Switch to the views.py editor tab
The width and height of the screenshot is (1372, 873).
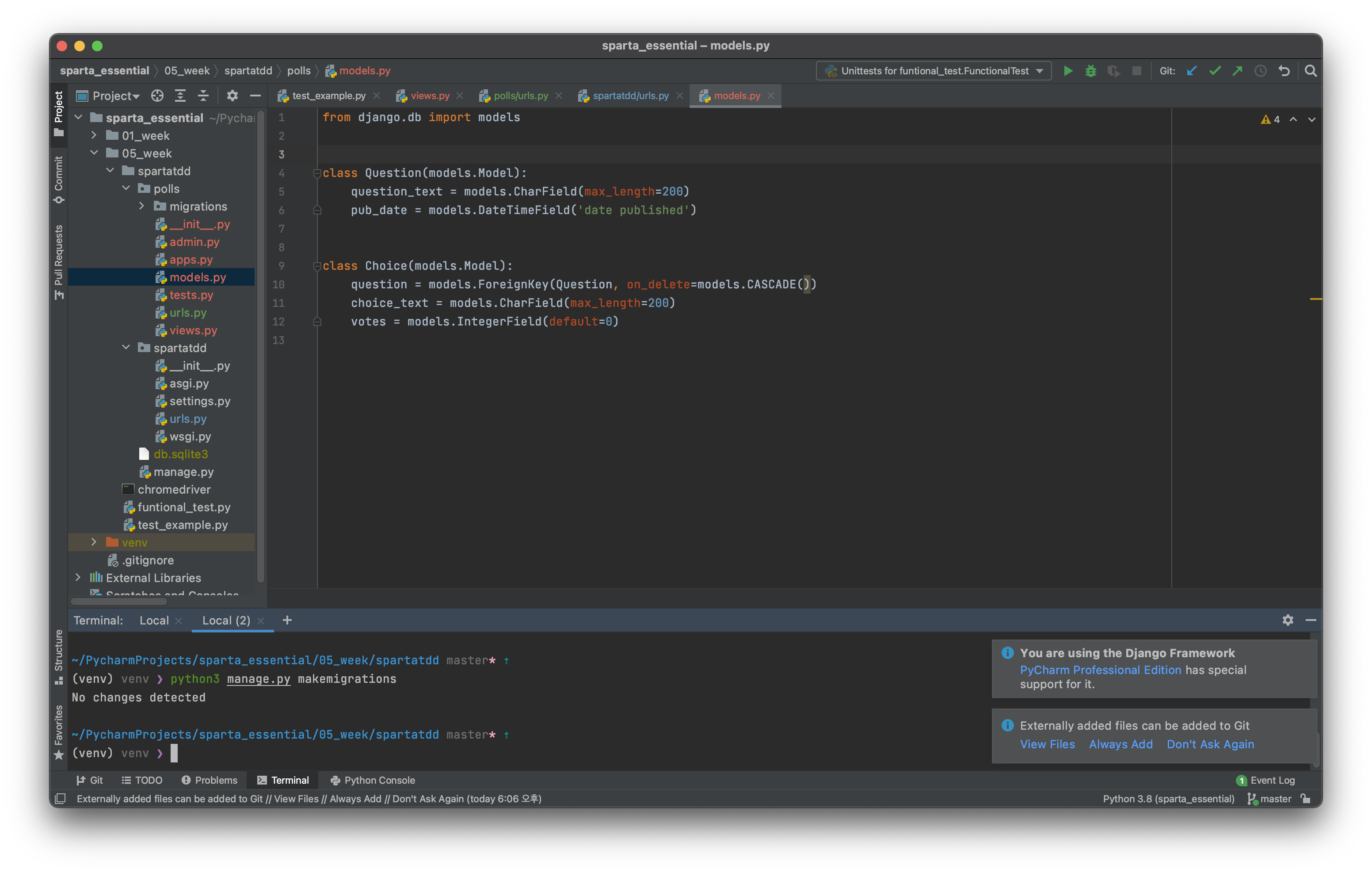click(430, 96)
